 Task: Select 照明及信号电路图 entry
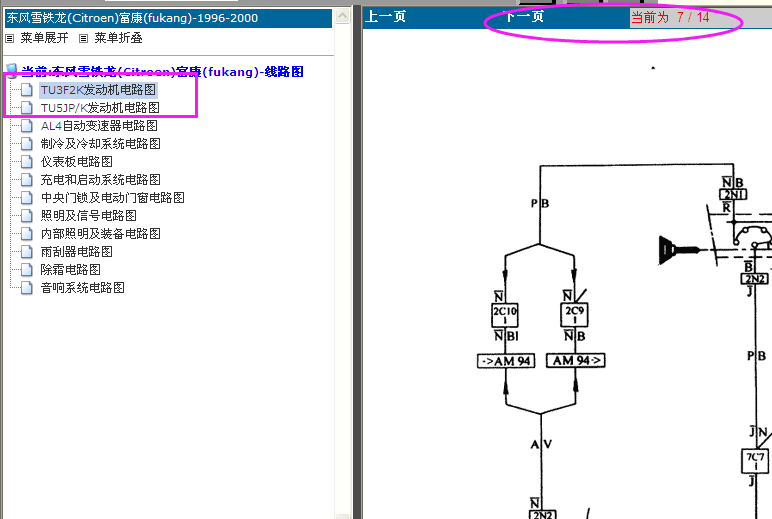click(x=89, y=216)
